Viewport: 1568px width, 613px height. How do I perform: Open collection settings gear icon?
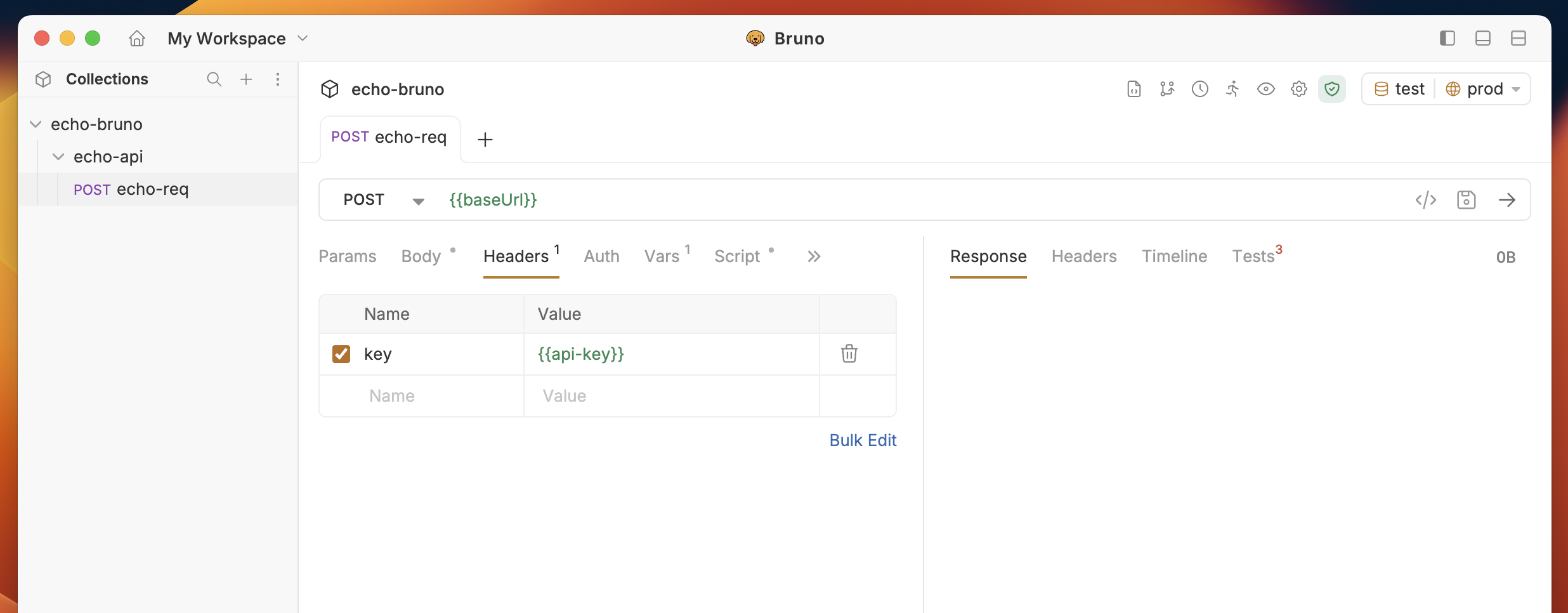point(1298,89)
